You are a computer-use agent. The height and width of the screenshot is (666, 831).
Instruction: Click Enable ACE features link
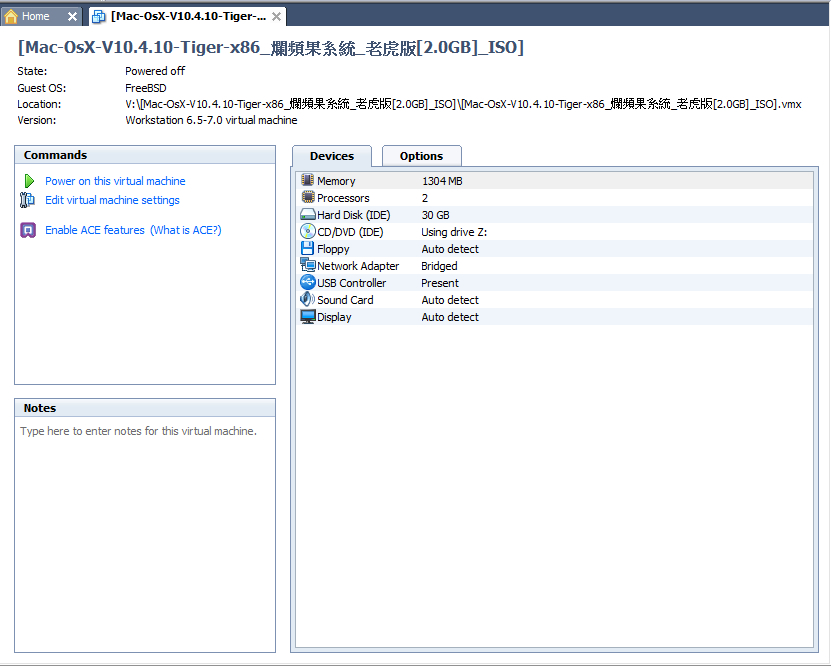coord(95,230)
